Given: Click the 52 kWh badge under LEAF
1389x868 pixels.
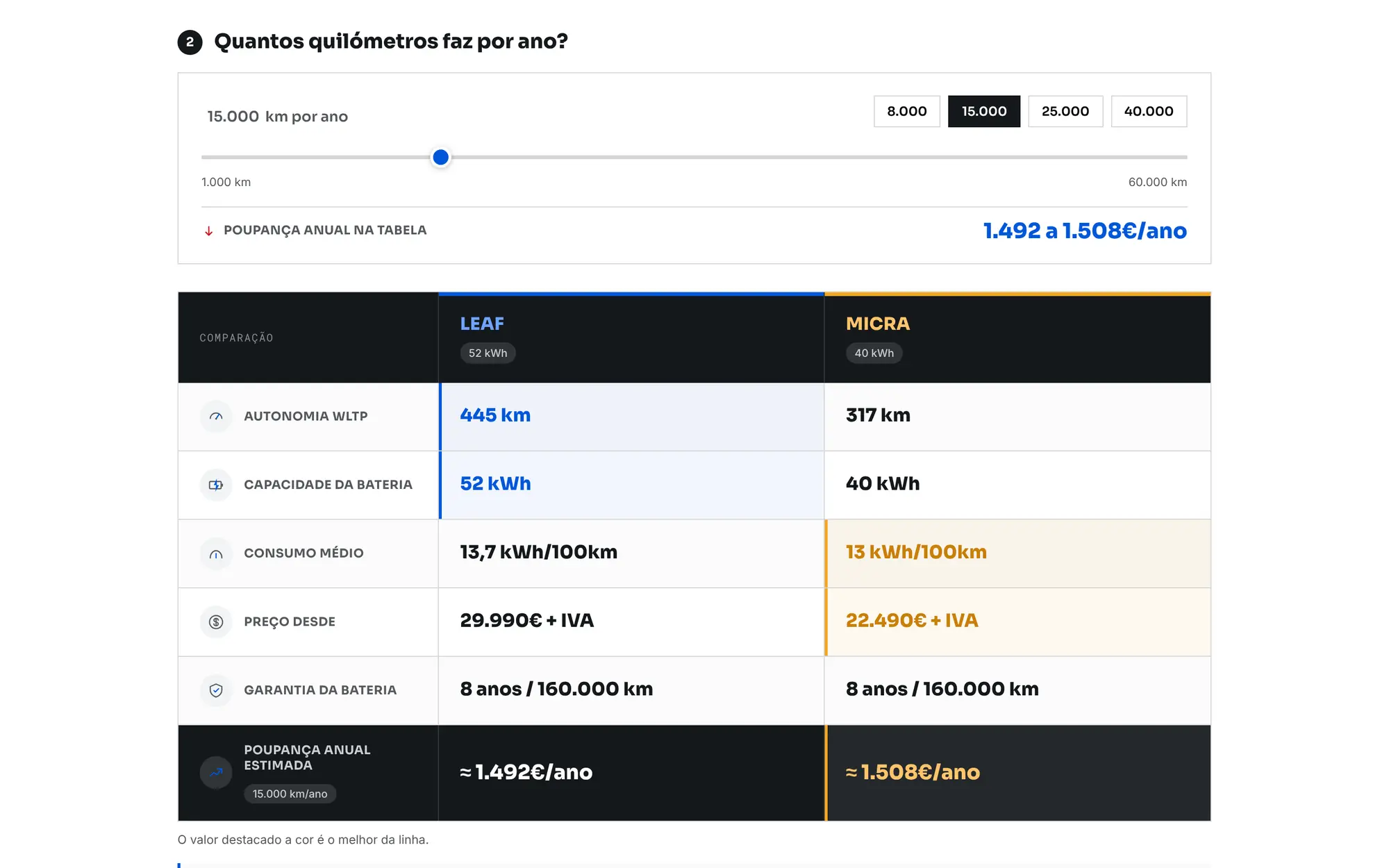Looking at the screenshot, I should 488,353.
